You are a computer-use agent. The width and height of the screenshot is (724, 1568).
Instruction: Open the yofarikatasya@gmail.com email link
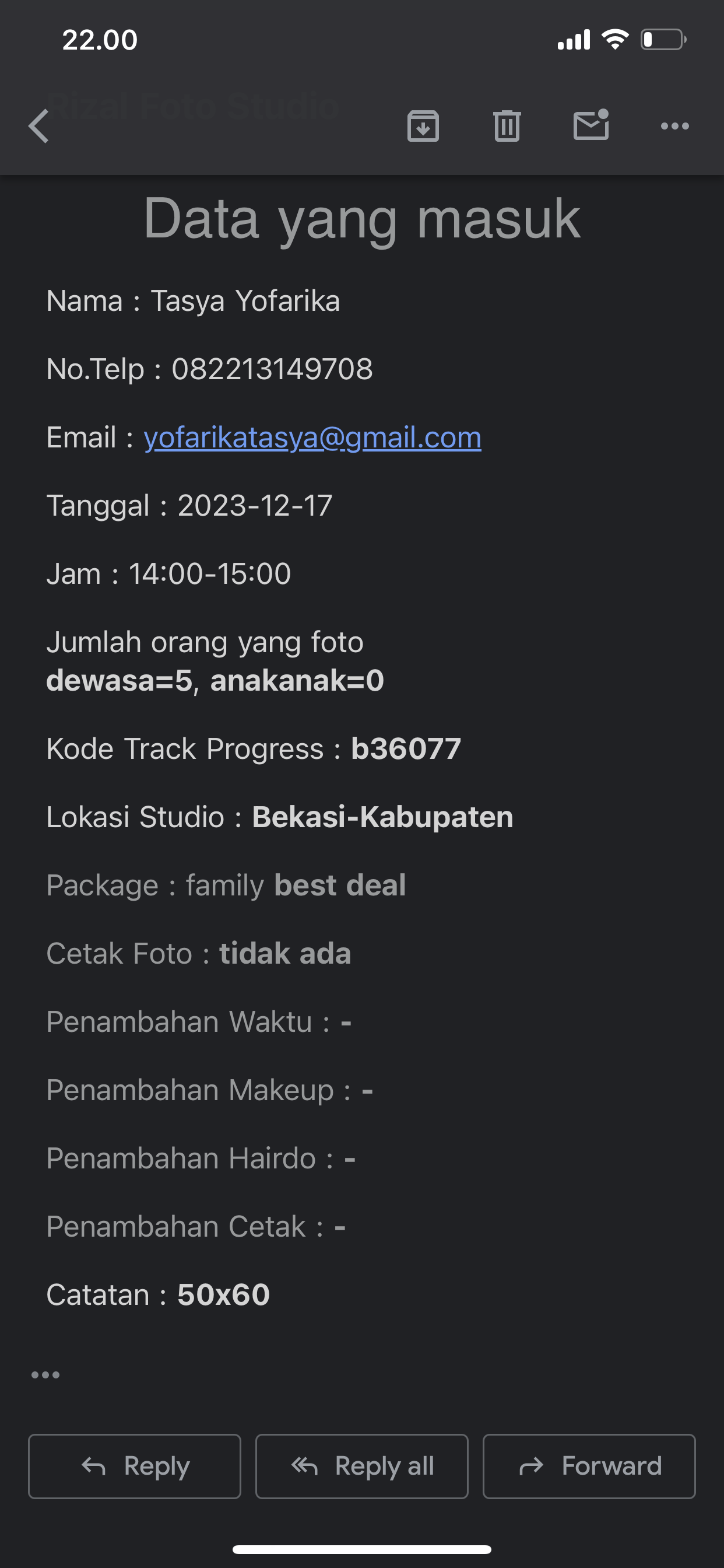coord(312,437)
